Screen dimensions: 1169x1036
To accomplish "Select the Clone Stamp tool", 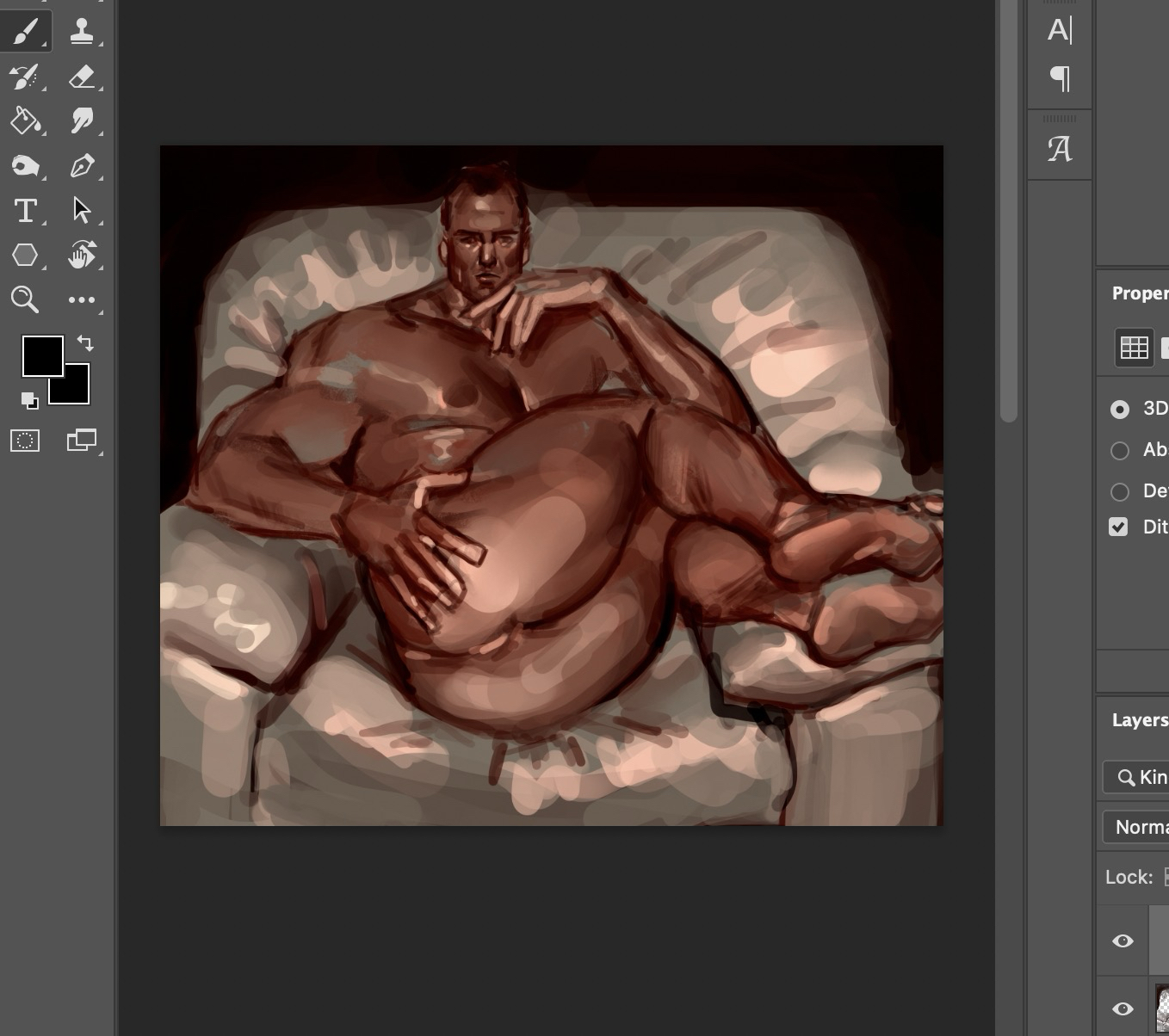I will click(x=82, y=32).
